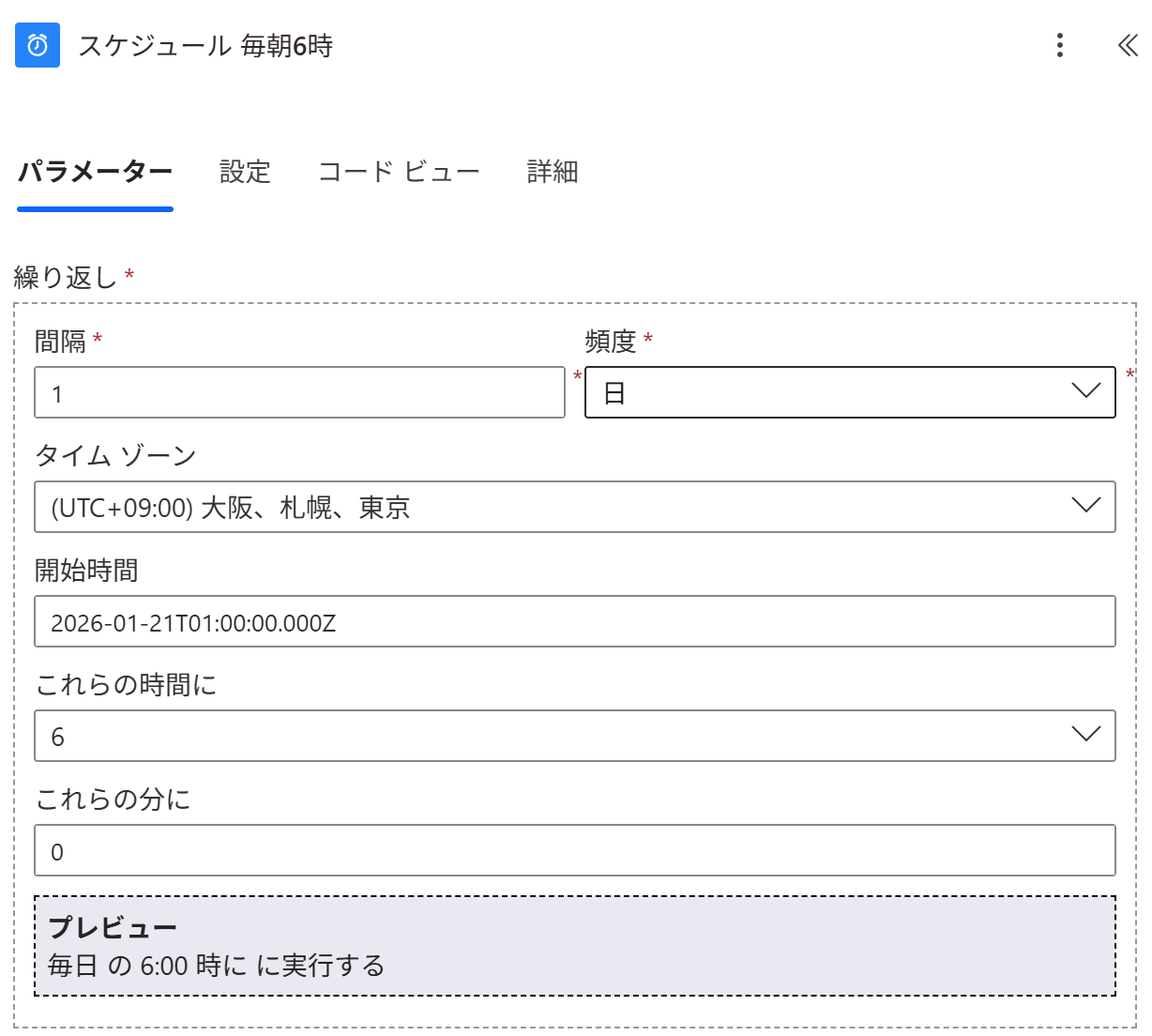Select the パラメーター tab
Viewport: 1152px width, 1036px height.
[x=95, y=172]
